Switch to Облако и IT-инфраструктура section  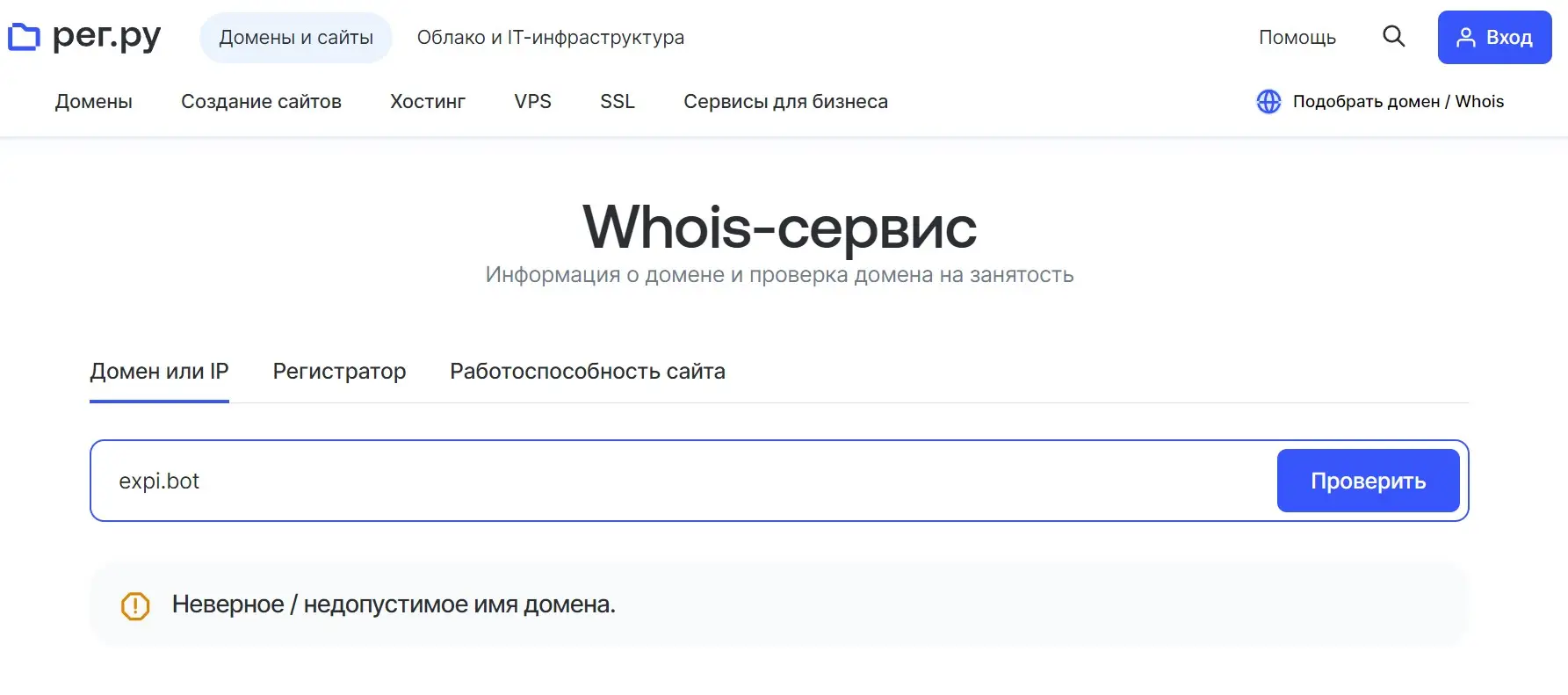(550, 38)
